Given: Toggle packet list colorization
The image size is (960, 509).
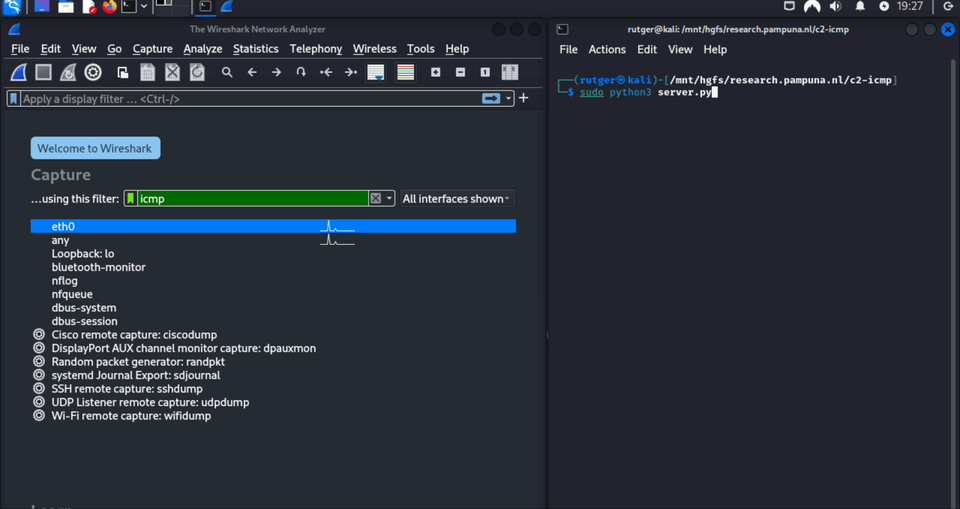Looking at the screenshot, I should coord(405,72).
